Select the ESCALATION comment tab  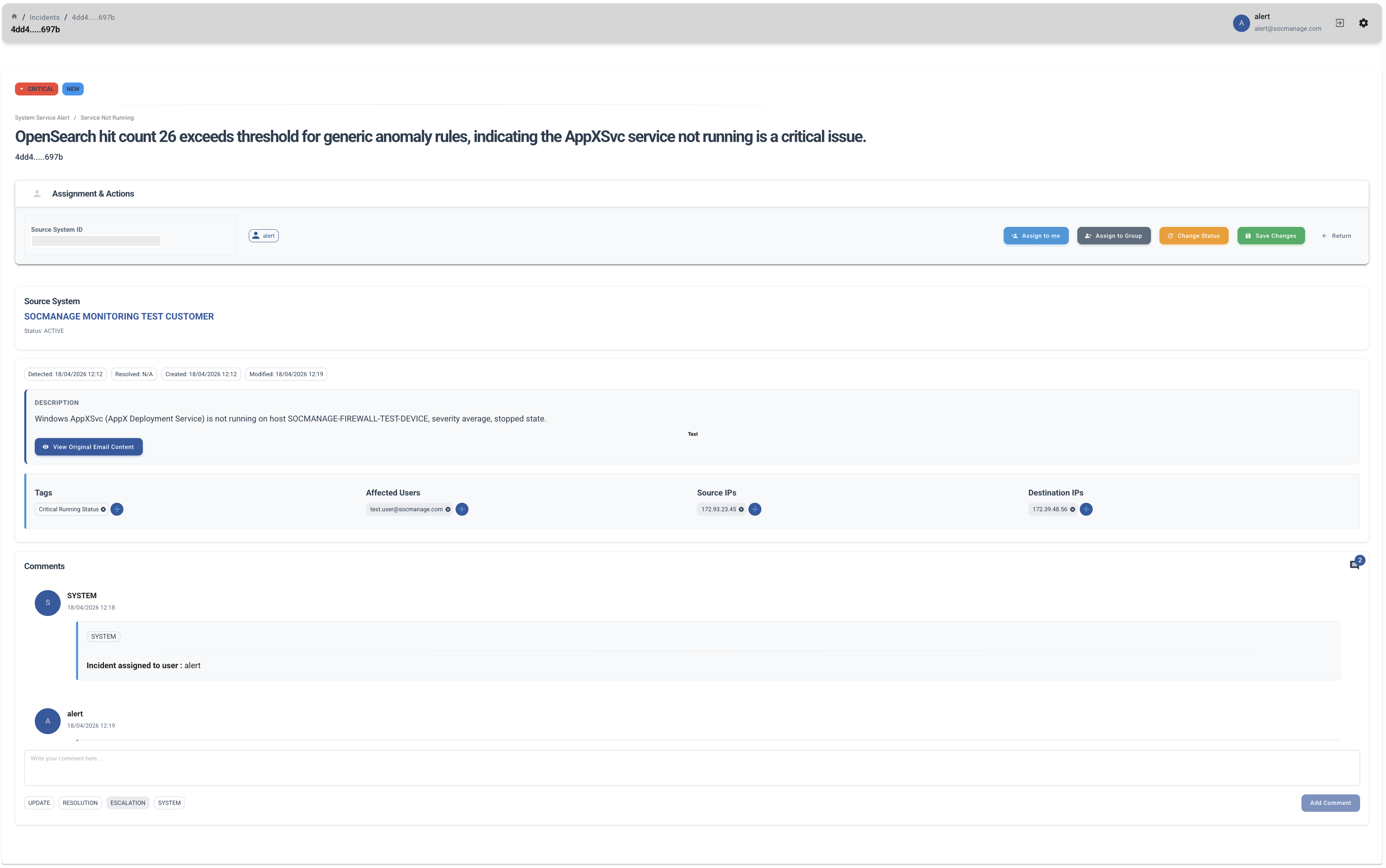point(127,802)
